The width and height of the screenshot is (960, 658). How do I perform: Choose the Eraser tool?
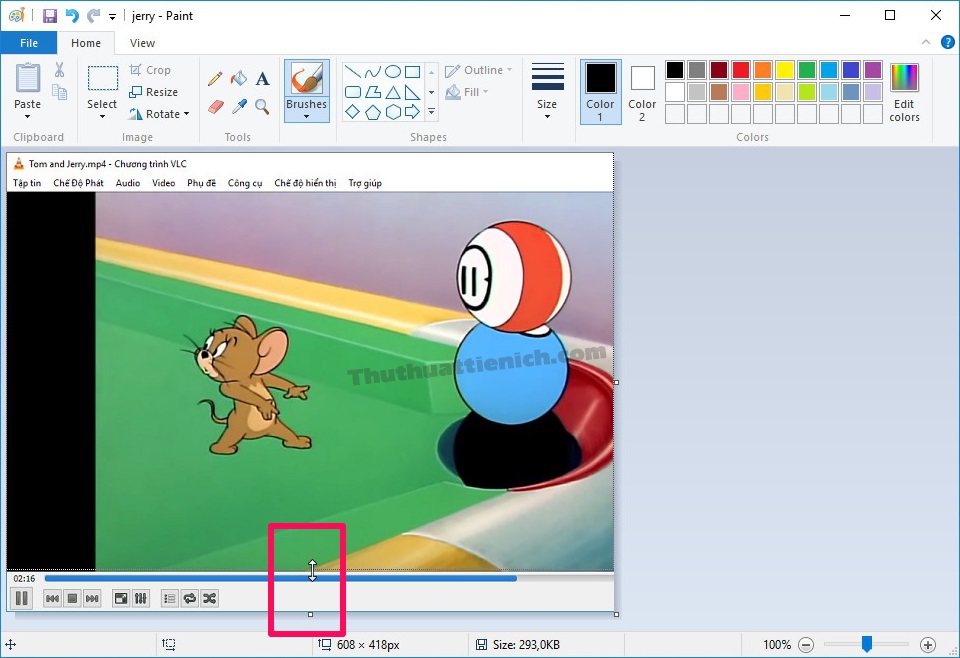coord(215,106)
